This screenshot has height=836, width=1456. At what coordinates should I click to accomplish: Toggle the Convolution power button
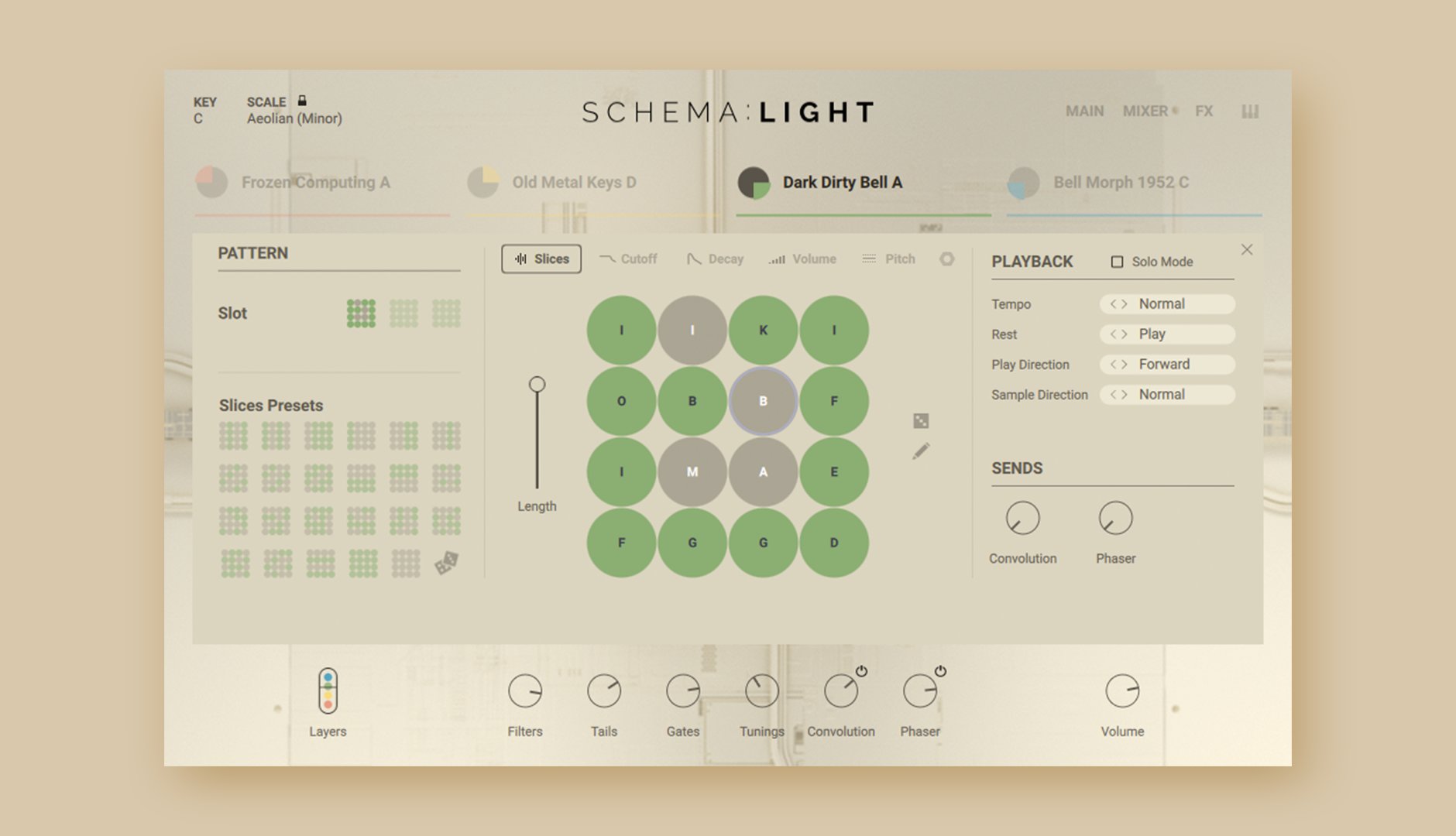(x=861, y=671)
